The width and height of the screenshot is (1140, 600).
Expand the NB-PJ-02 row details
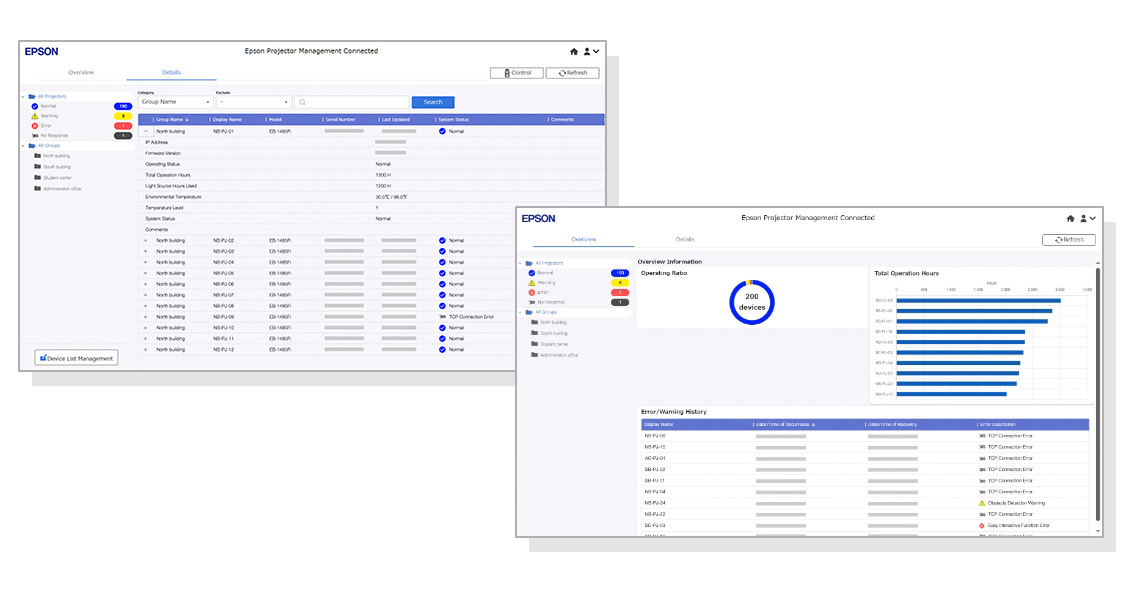pos(145,241)
